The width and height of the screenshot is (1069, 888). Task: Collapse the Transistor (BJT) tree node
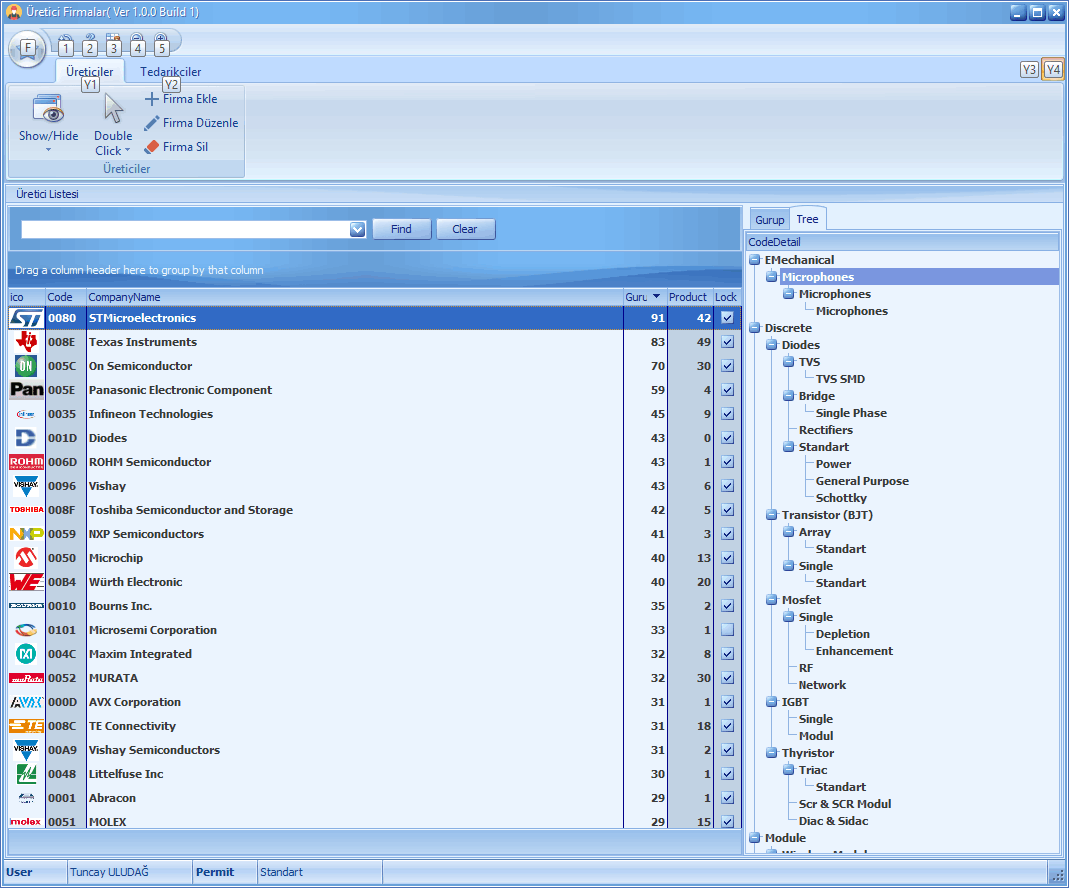(x=772, y=515)
